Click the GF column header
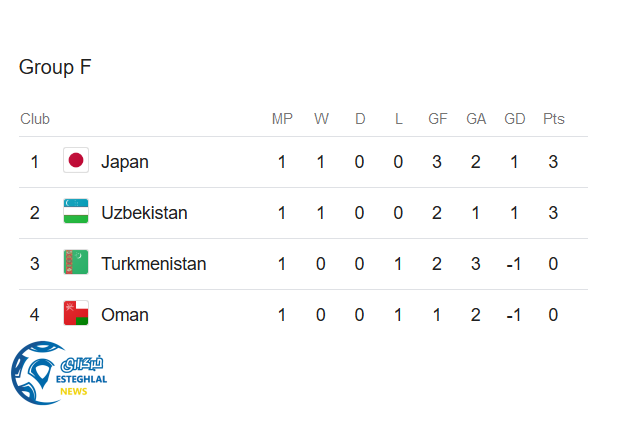Screen dimensions: 627x423 [x=437, y=119]
